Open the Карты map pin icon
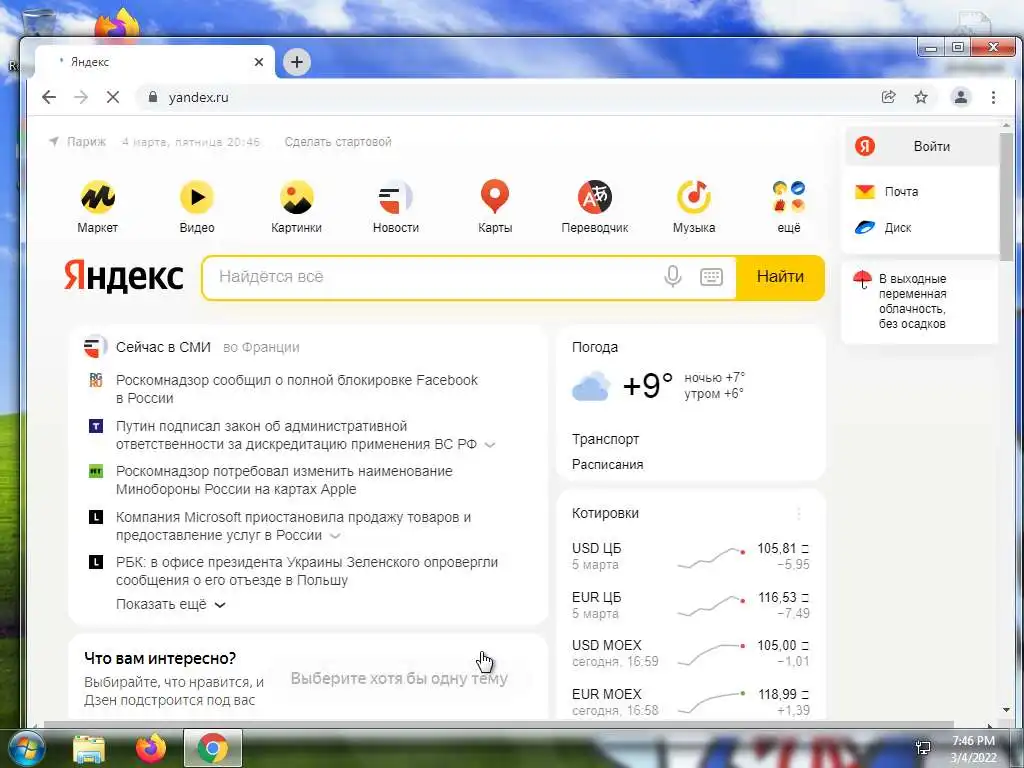Screen dimensions: 1024x768 coord(495,197)
